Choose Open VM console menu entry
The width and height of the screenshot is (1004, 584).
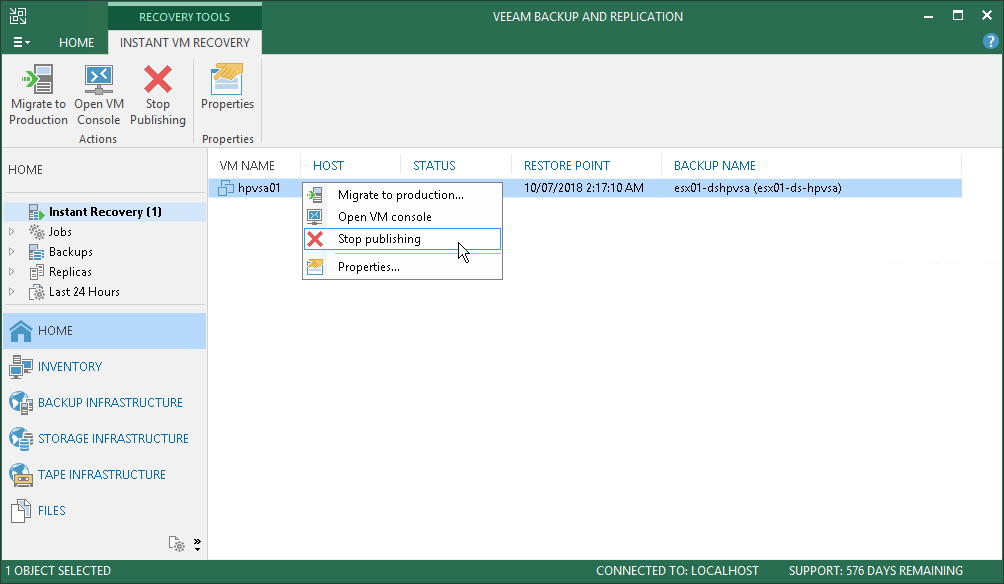point(402,216)
